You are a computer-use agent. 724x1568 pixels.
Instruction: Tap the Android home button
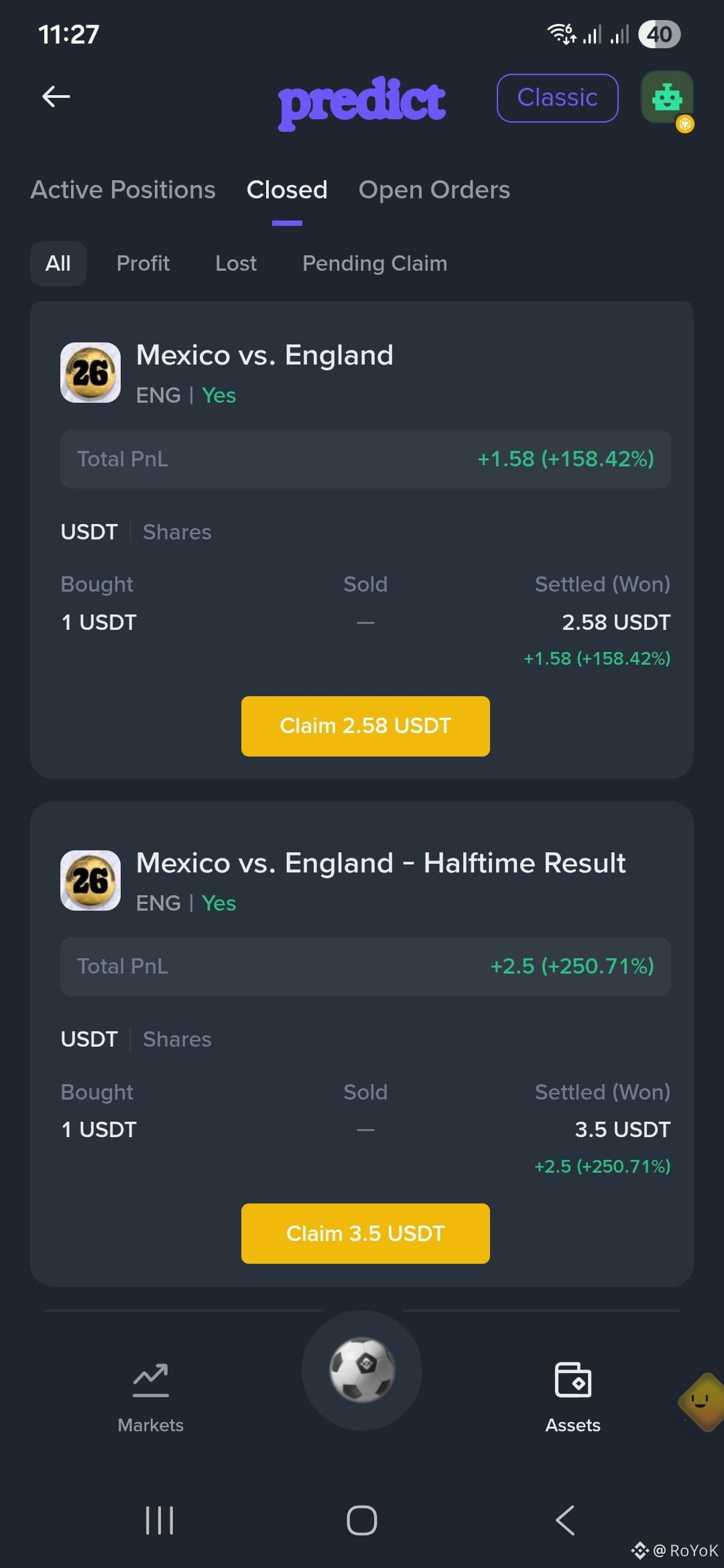click(362, 1520)
